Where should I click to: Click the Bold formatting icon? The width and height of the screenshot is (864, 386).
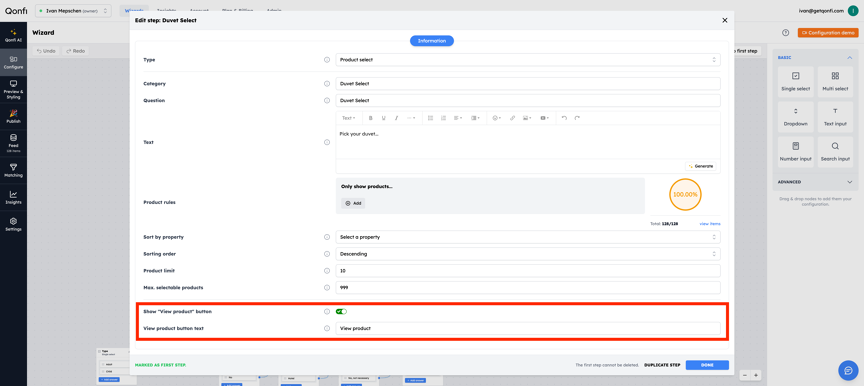(370, 118)
